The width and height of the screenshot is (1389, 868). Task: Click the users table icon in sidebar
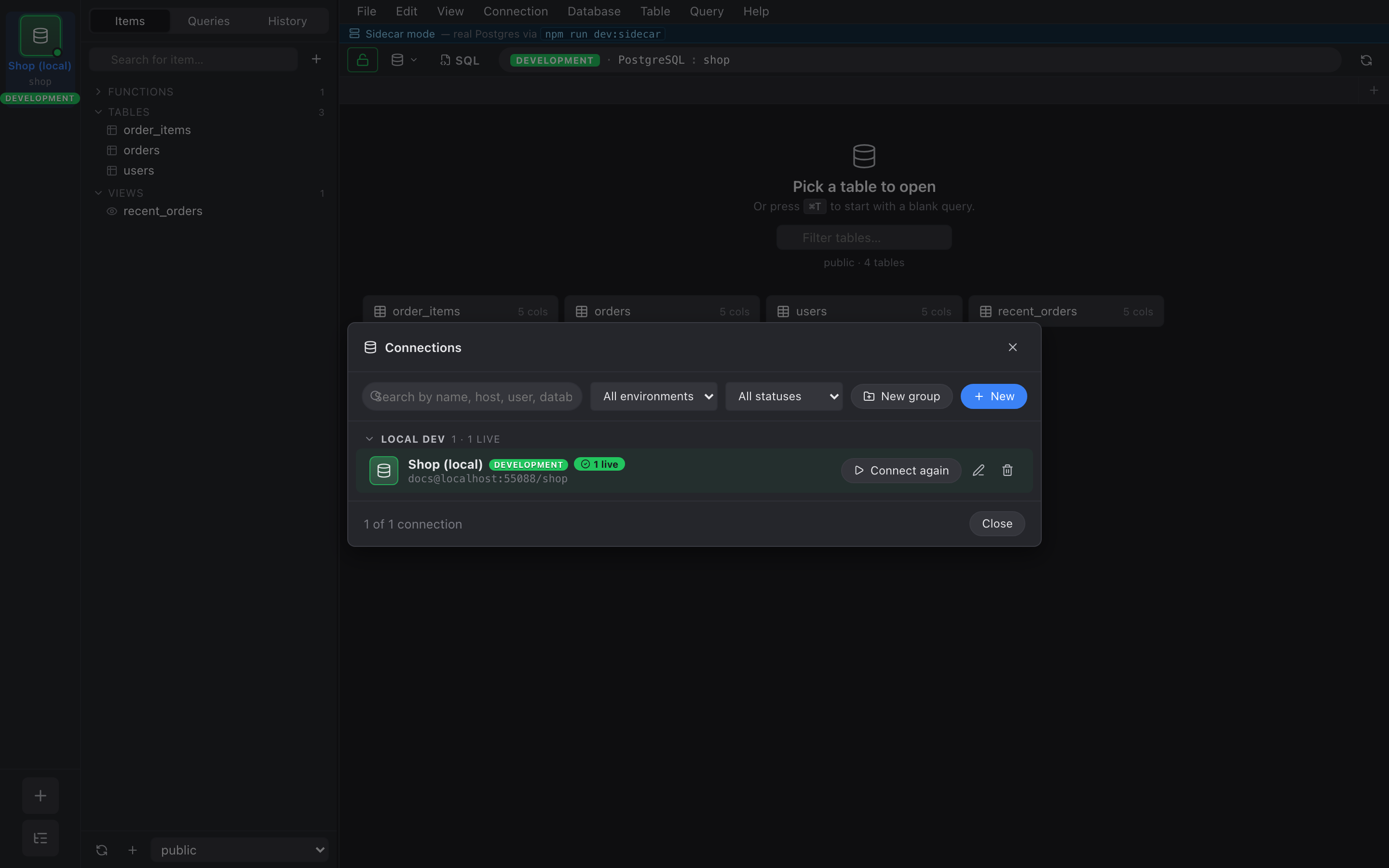point(112,171)
